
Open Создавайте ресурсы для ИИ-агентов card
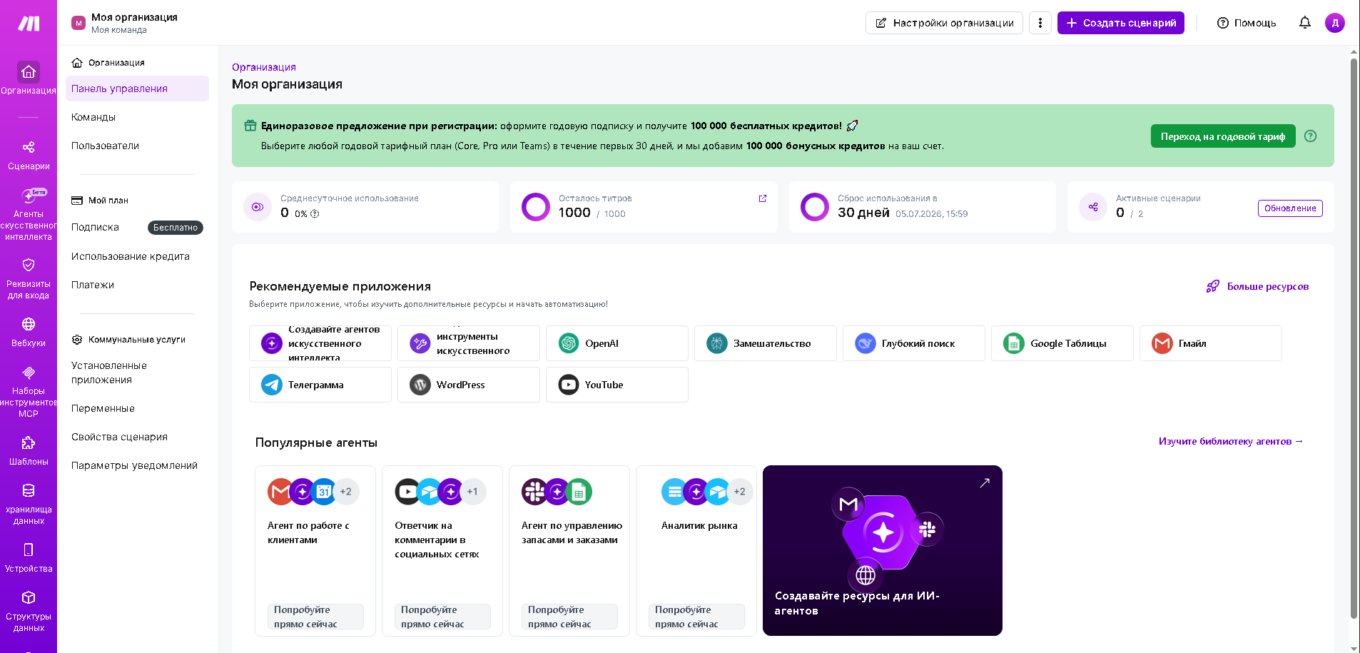[x=882, y=550]
